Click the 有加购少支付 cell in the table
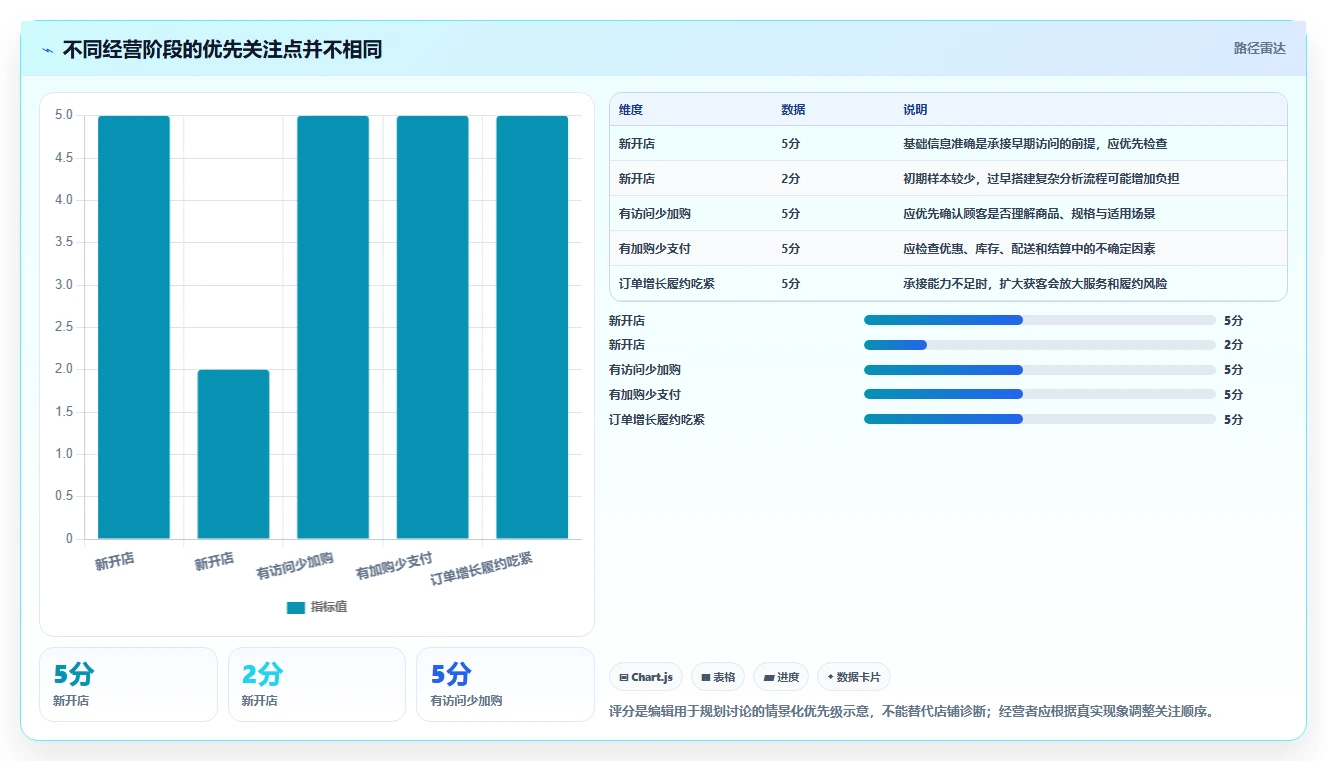The width and height of the screenshot is (1327, 761). pyautogui.click(x=655, y=249)
